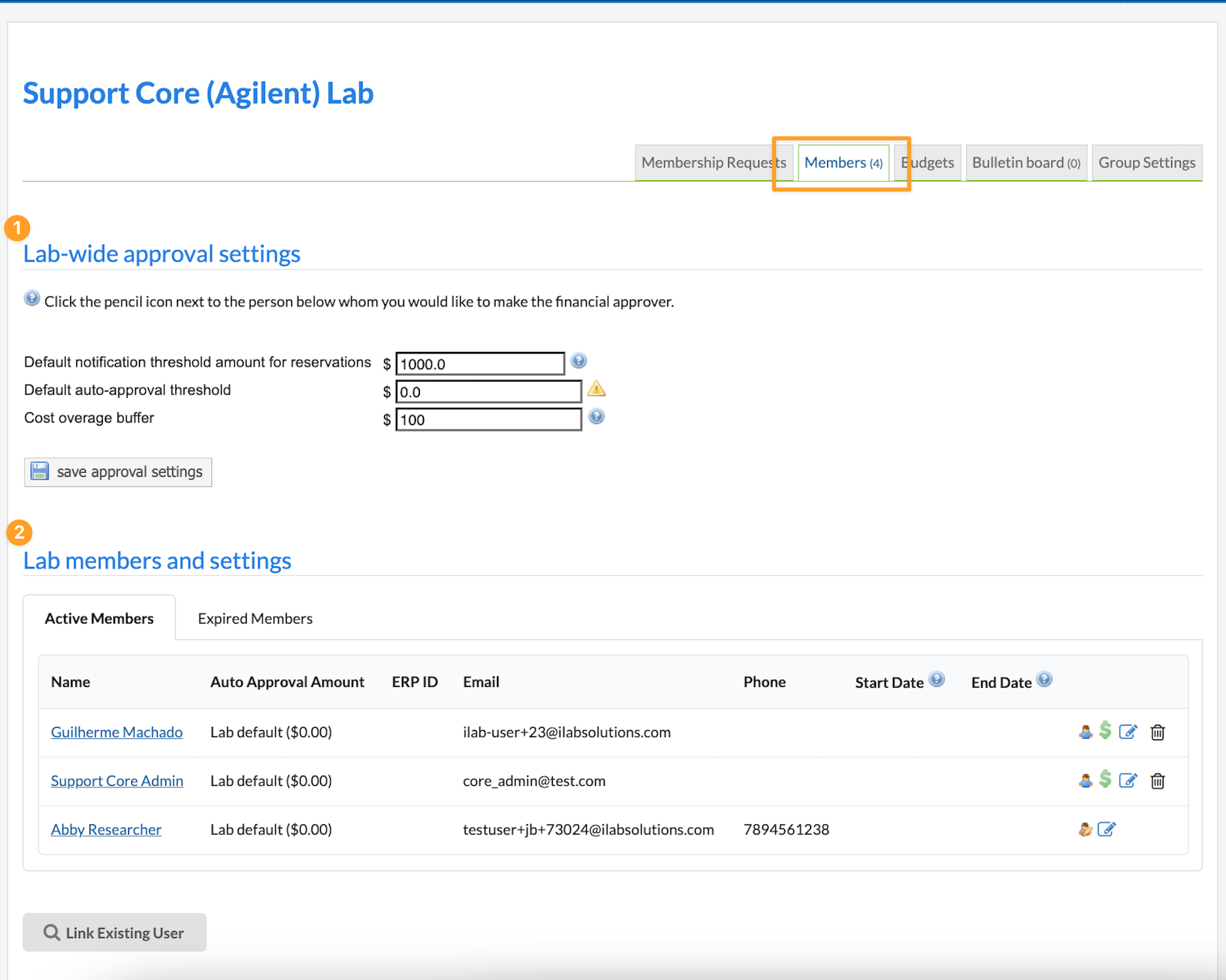Go to the Group Settings tab
Image resolution: width=1226 pixels, height=980 pixels.
point(1147,163)
